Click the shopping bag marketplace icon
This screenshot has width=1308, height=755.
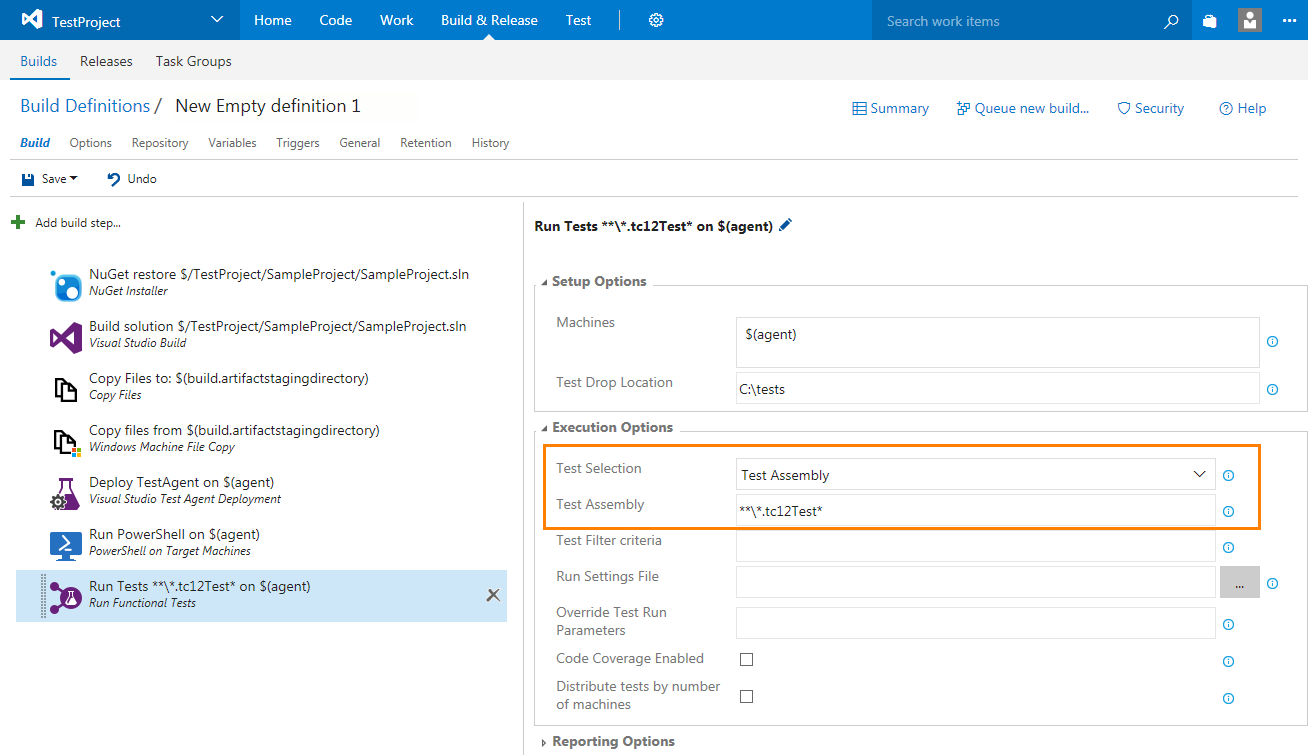1210,21
